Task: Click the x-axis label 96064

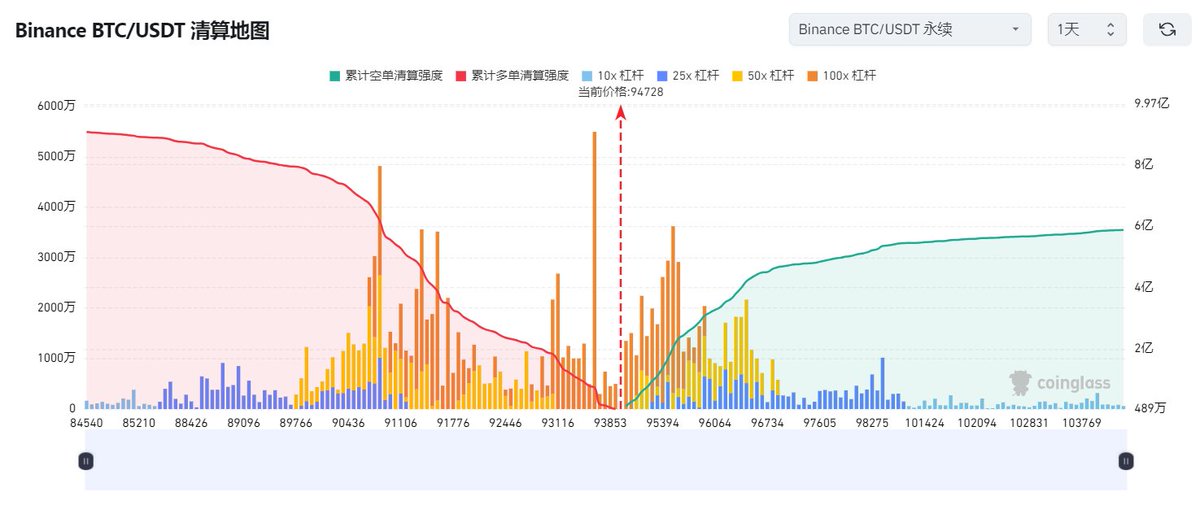Action: tap(716, 423)
